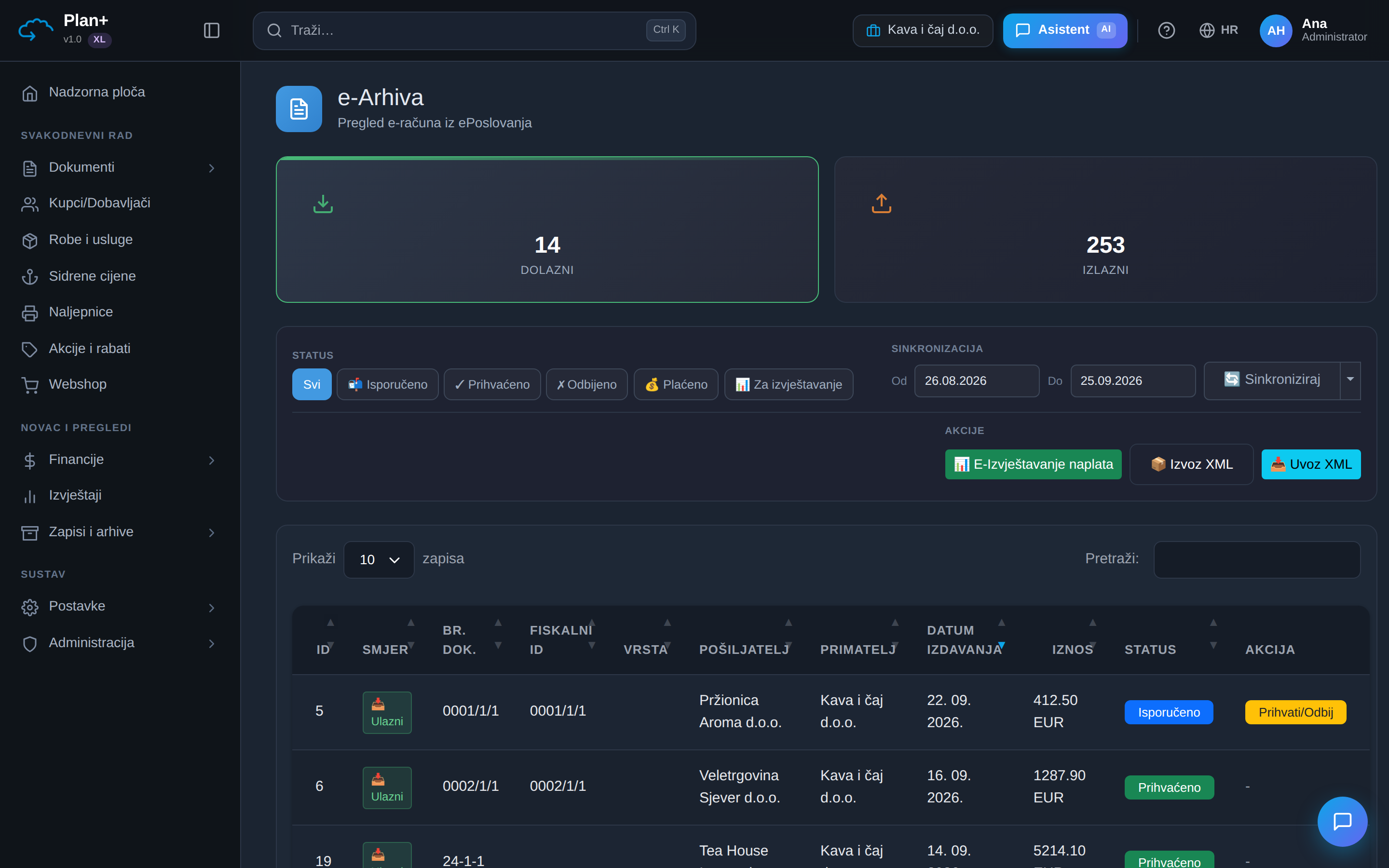Collapse the sidebar panel toggle icon
This screenshot has width=1389, height=868.
(212, 30)
